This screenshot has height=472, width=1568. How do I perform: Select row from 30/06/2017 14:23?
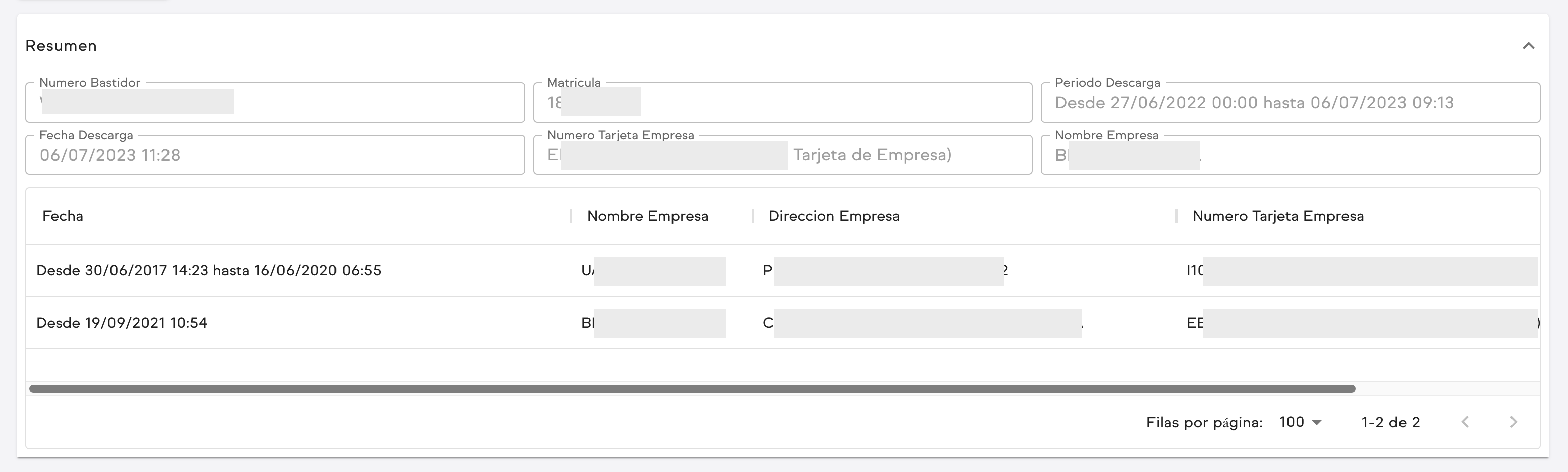[209, 271]
